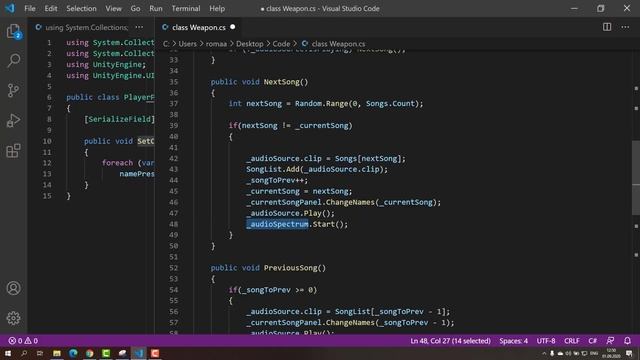Select language mode C# in status bar
The image size is (640, 360).
(x=592, y=340)
